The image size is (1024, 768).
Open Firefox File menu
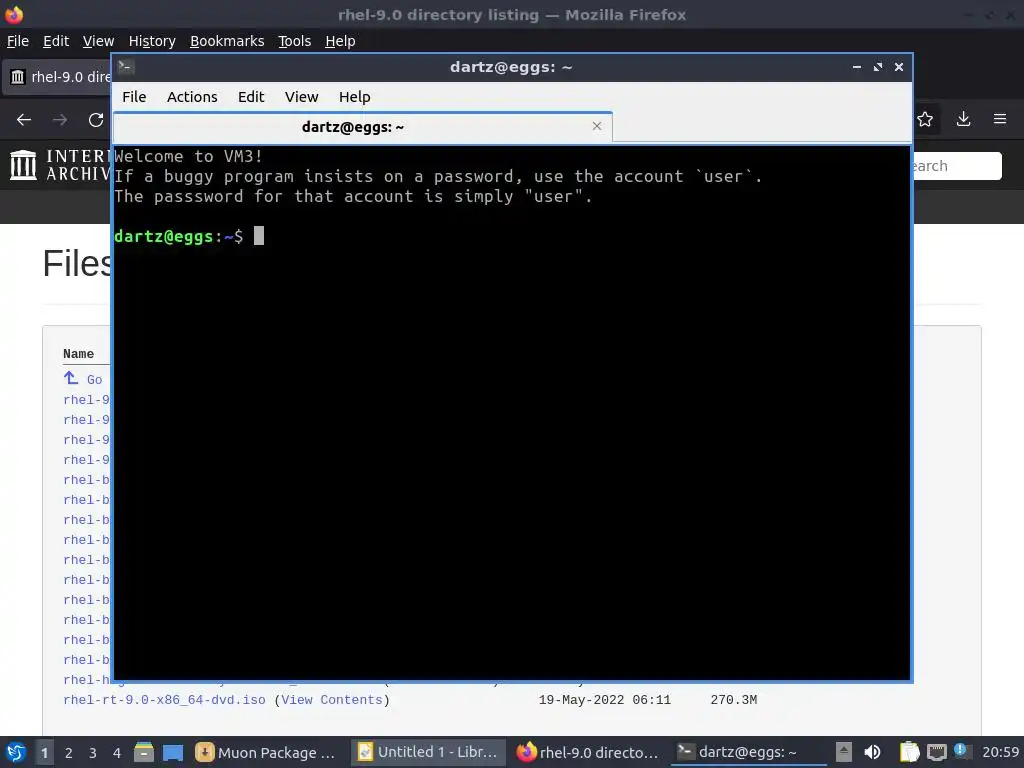tap(18, 41)
